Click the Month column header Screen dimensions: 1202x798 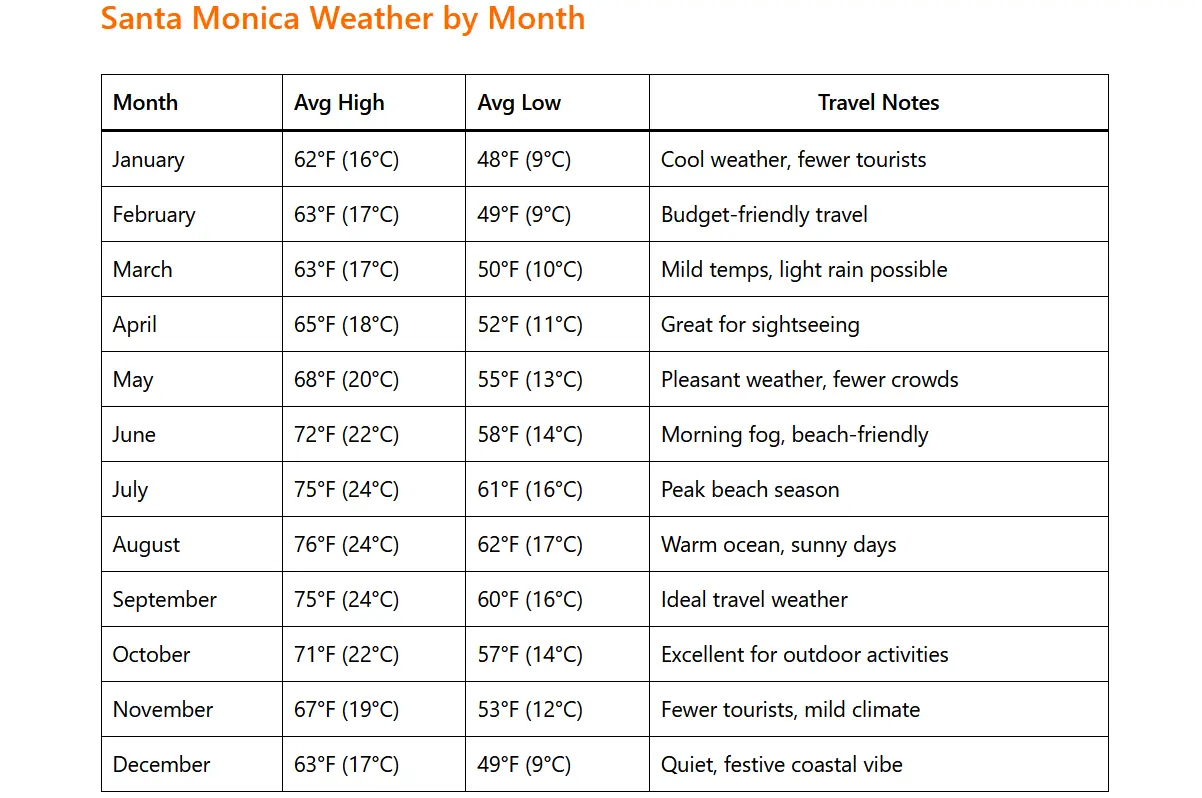pos(145,102)
